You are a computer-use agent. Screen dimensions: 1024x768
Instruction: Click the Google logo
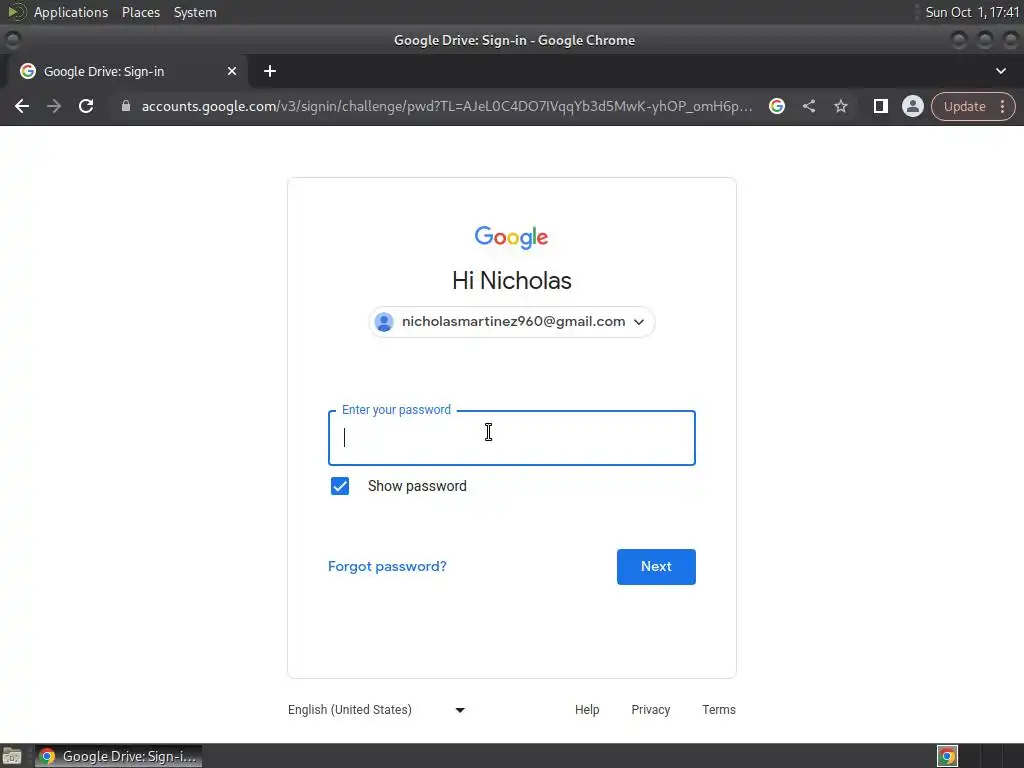click(x=511, y=238)
